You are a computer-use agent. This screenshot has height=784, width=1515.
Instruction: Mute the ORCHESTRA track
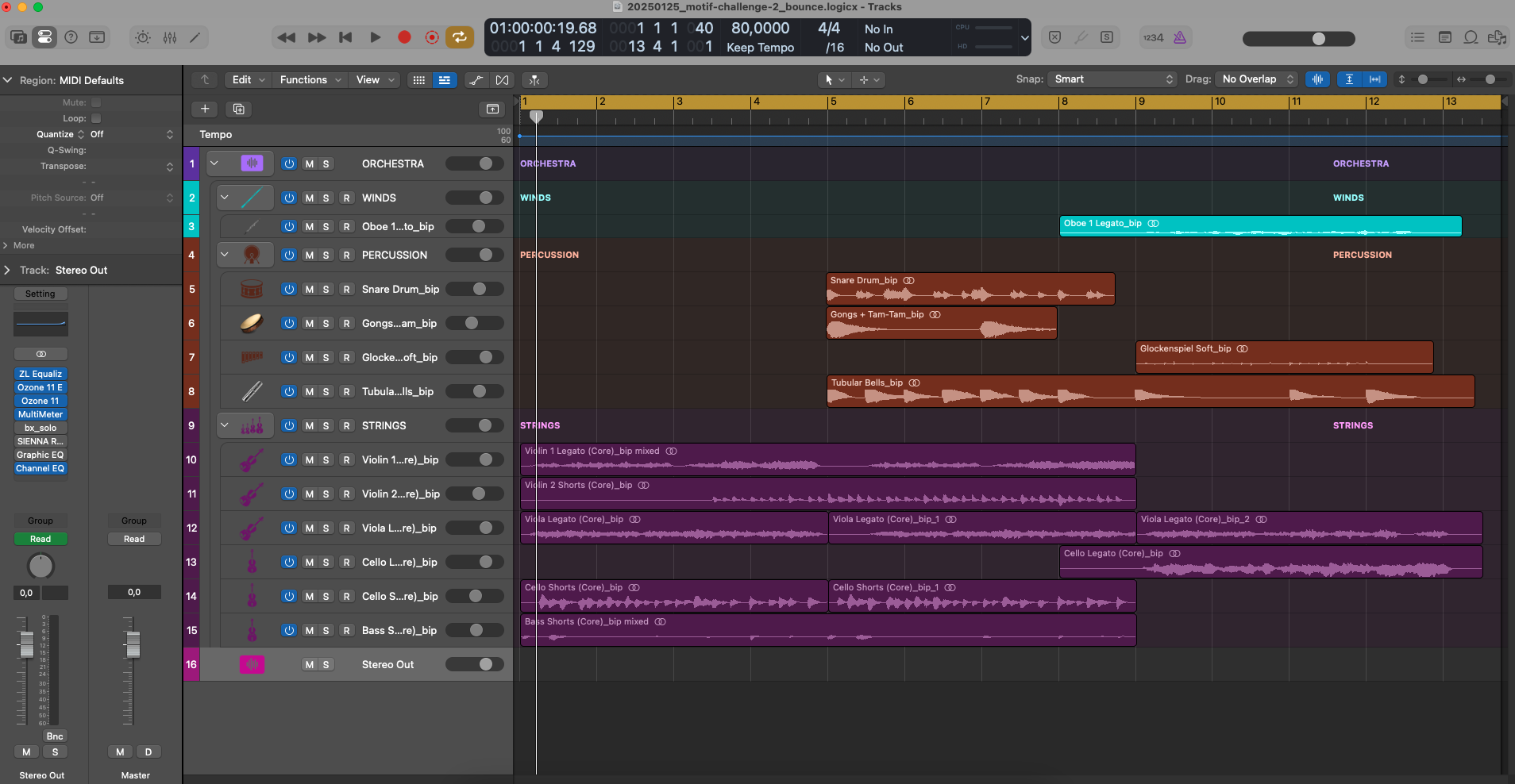(x=310, y=164)
